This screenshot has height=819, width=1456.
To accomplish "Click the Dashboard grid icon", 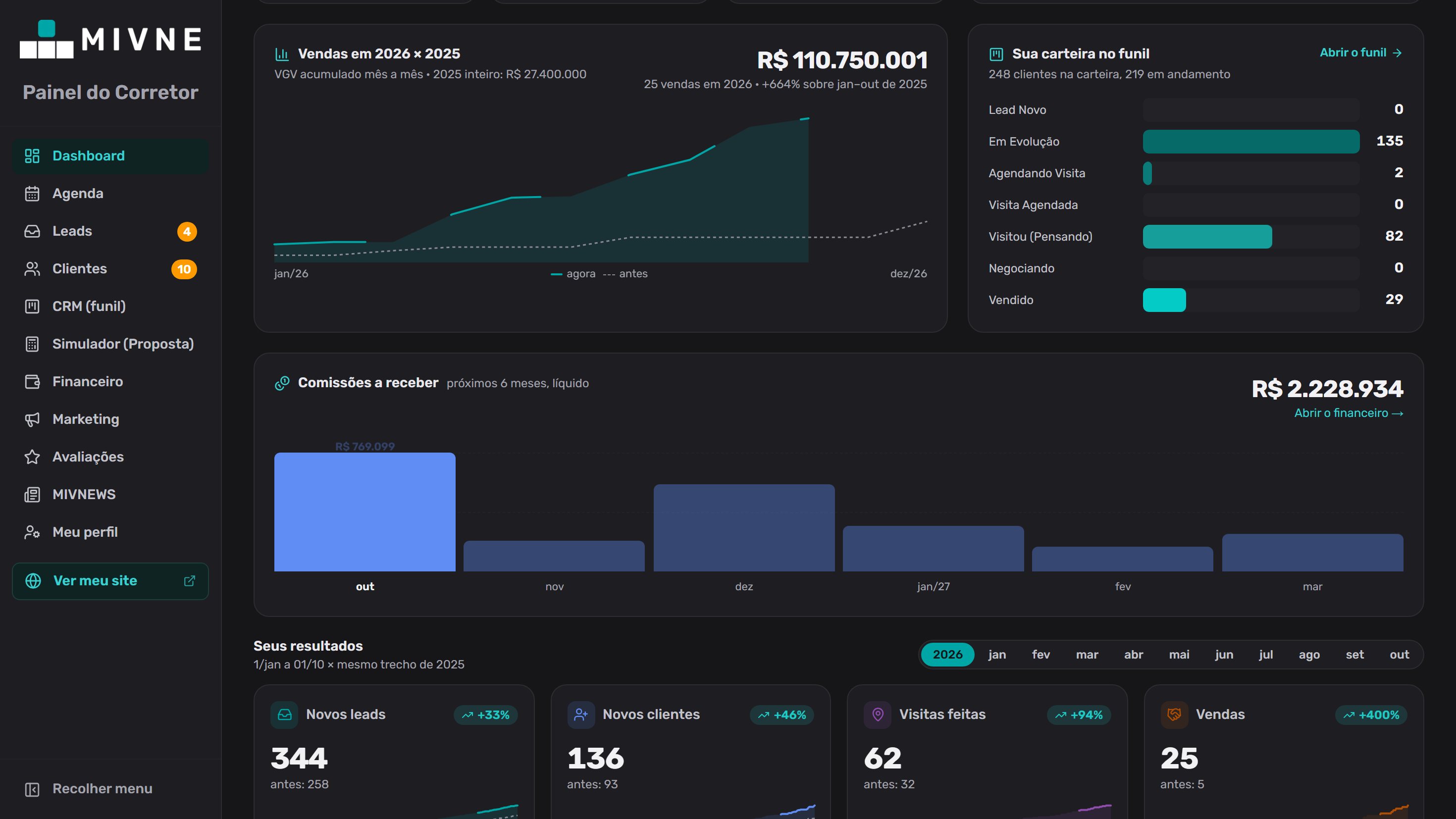I will pyautogui.click(x=32, y=156).
